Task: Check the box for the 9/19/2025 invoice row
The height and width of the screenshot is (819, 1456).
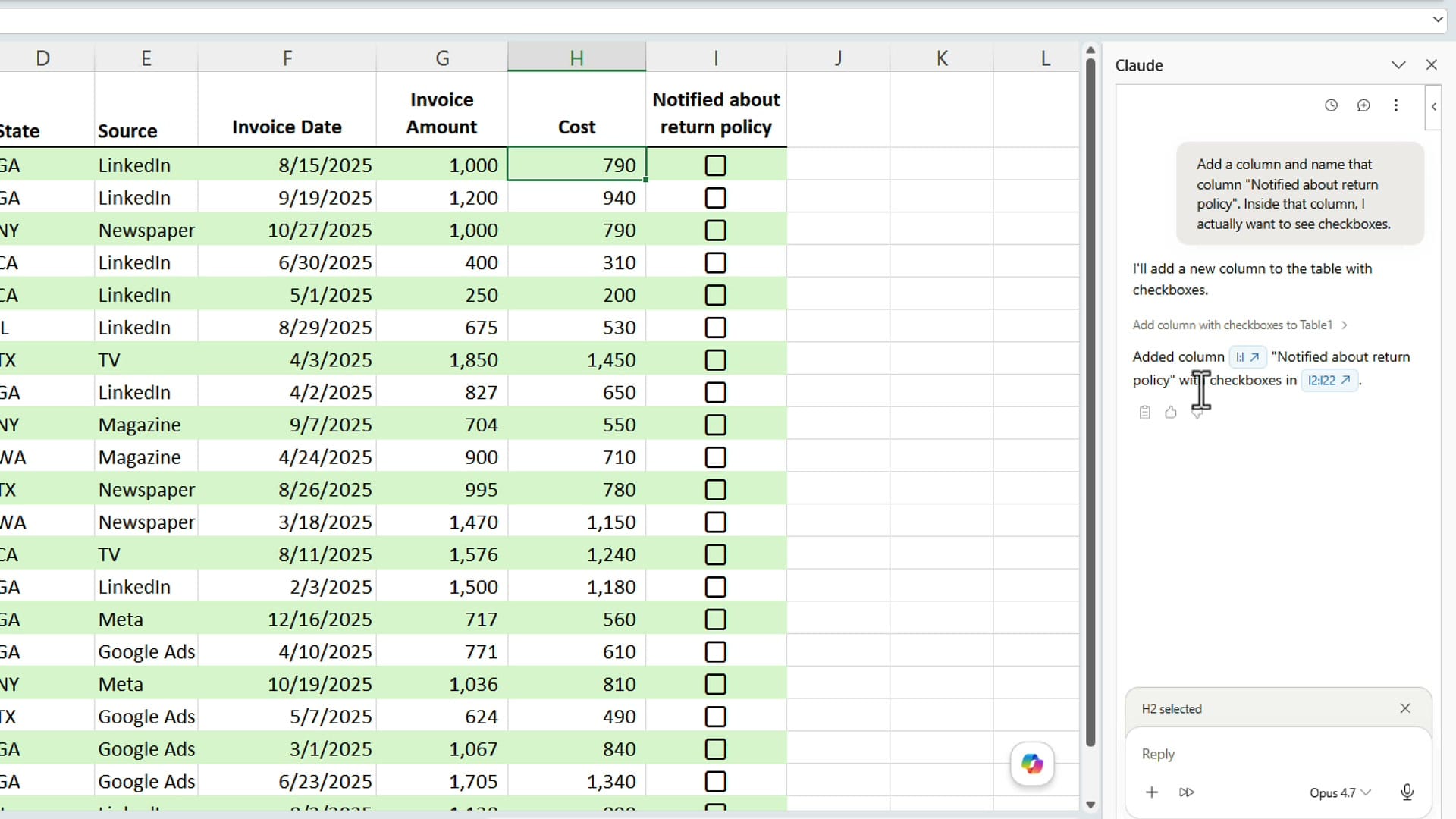Action: click(x=715, y=198)
